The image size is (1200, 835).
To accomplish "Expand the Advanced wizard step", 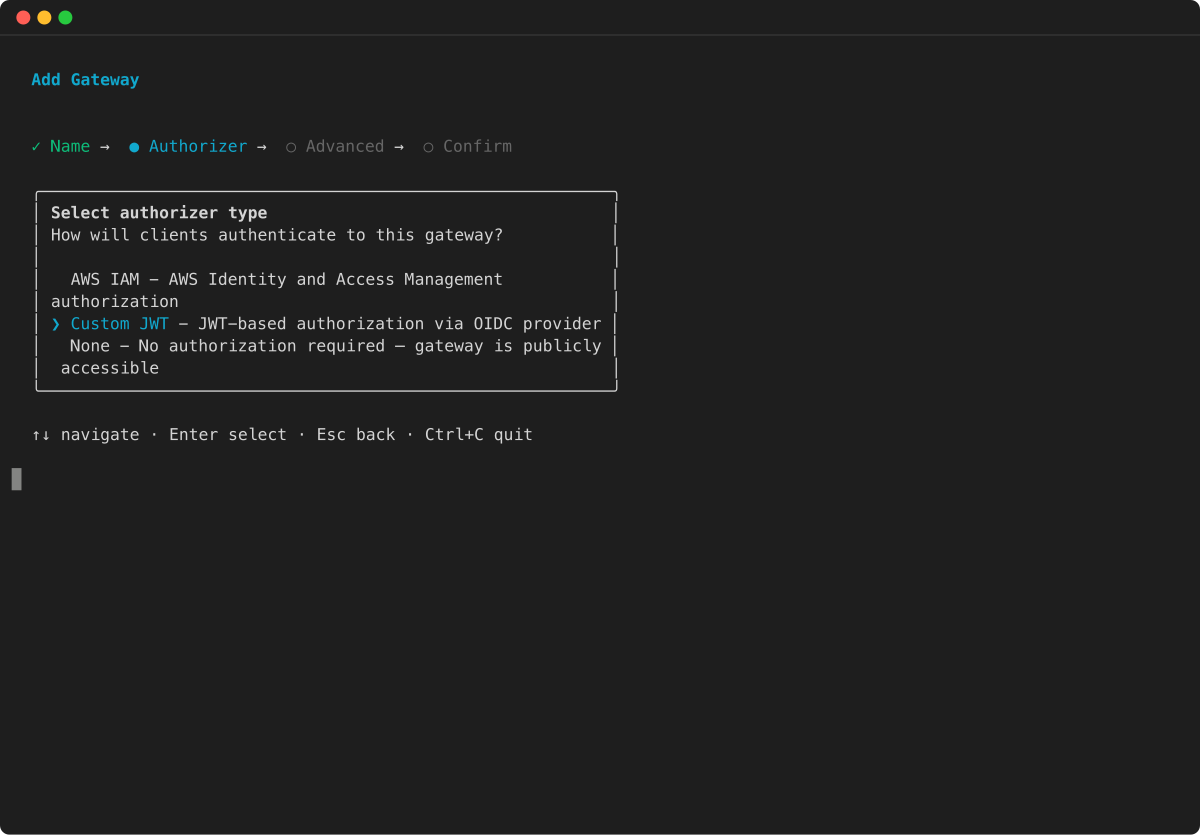I will [x=345, y=146].
